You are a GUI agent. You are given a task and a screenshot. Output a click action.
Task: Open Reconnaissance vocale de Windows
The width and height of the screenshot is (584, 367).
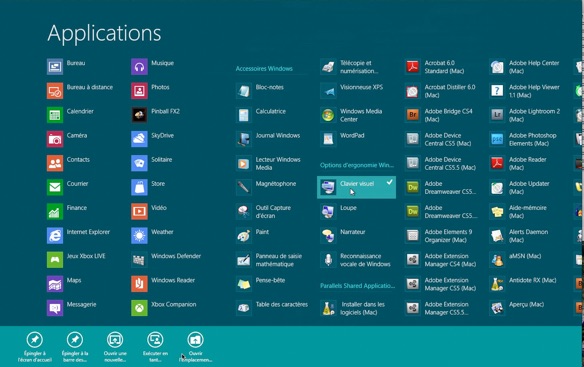click(355, 260)
